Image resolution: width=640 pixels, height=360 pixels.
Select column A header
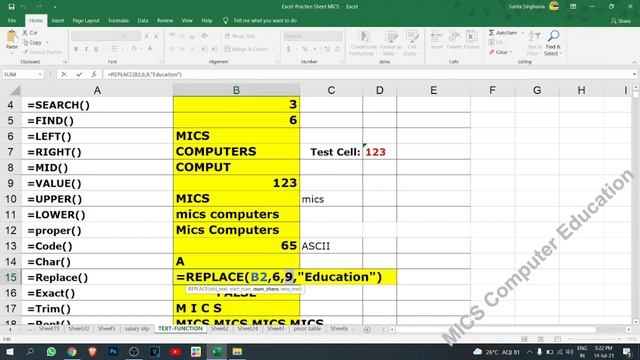pyautogui.click(x=97, y=90)
